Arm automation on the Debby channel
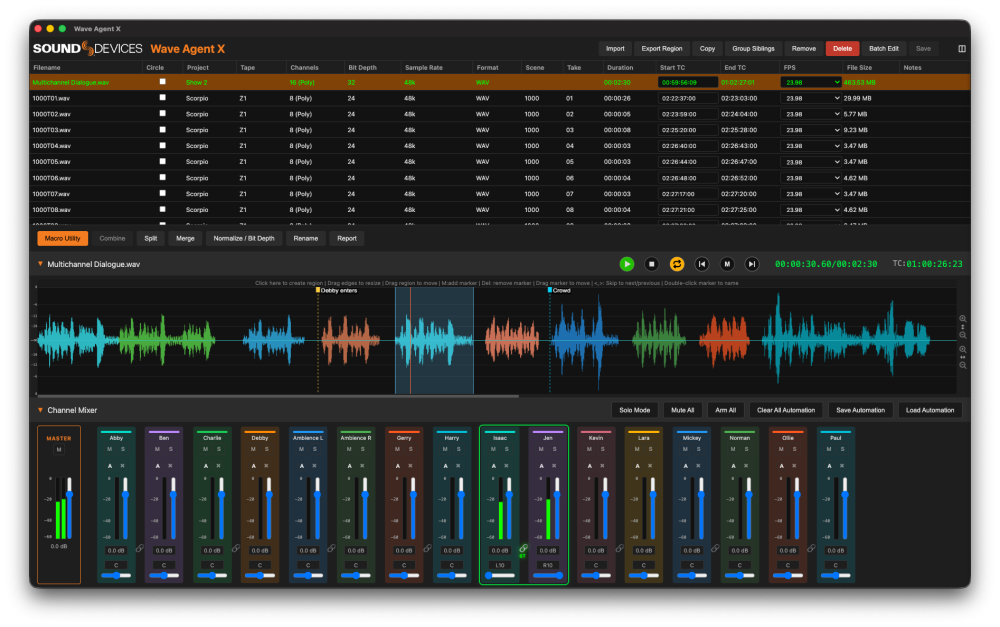The width and height of the screenshot is (1000, 627). coord(254,466)
